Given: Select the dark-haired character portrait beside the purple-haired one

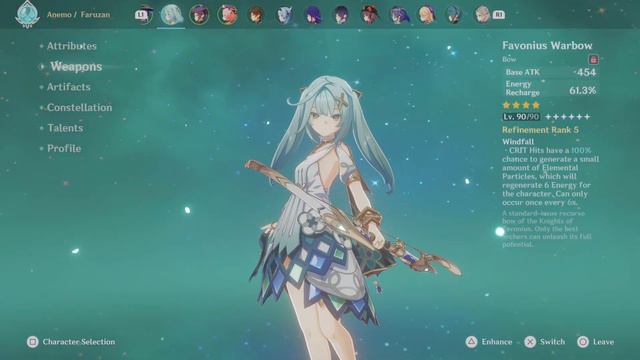Looking at the screenshot, I should tap(341, 15).
